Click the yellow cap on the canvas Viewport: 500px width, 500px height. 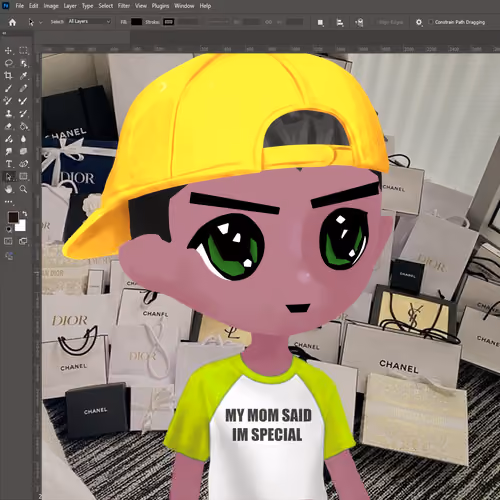(x=220, y=133)
